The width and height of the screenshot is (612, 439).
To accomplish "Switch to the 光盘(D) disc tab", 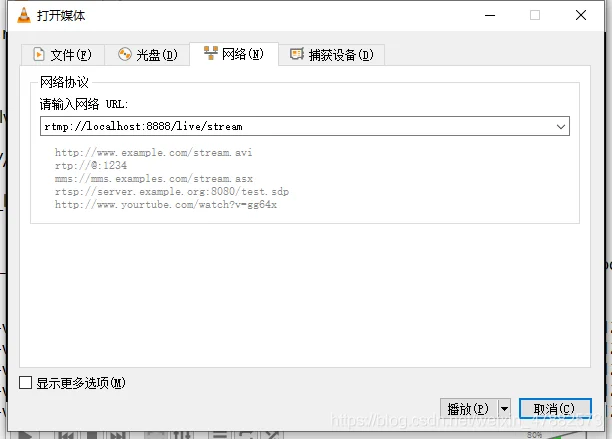I will coord(147,55).
